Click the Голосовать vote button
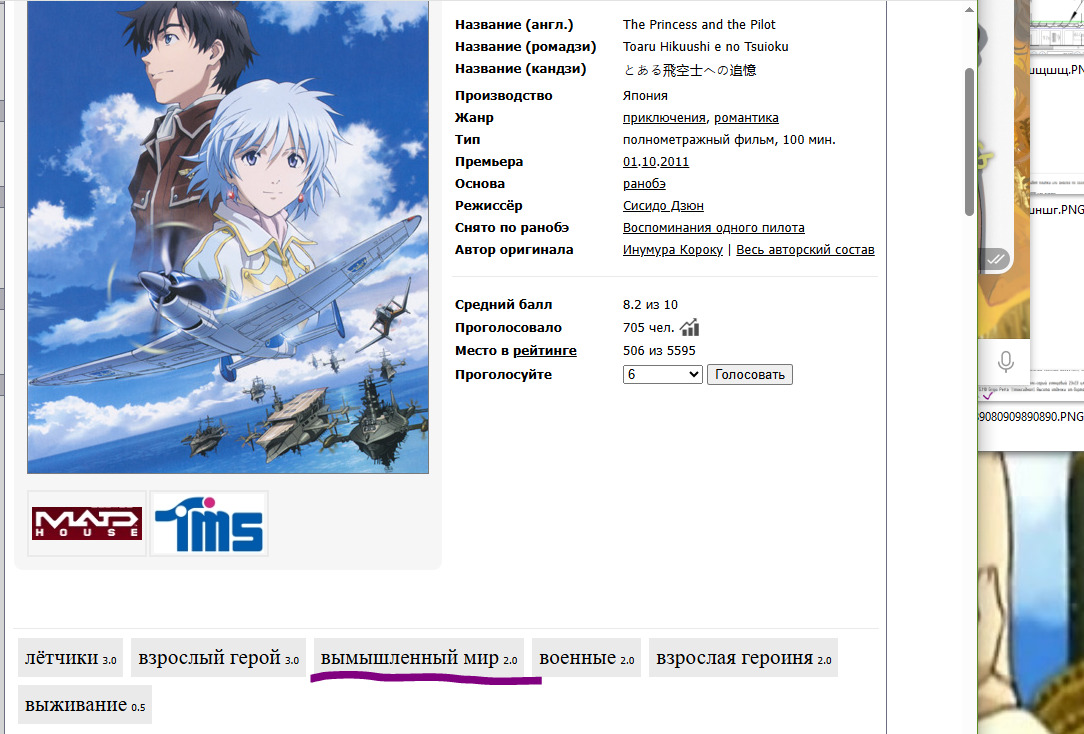The image size is (1084, 734). (x=749, y=375)
